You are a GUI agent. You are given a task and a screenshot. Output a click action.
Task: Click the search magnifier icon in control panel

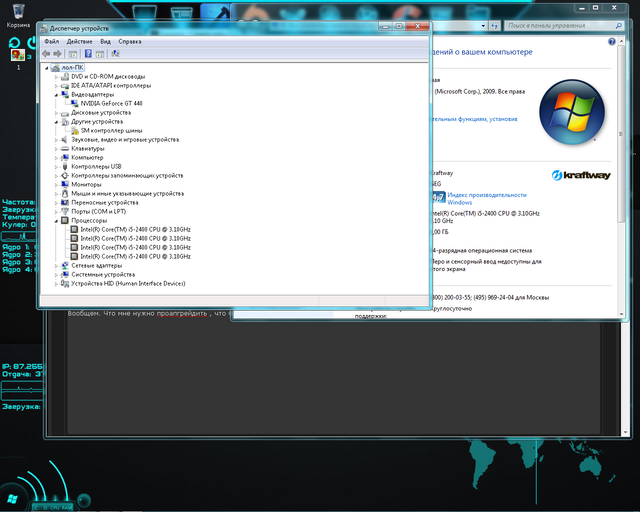pyautogui.click(x=619, y=26)
